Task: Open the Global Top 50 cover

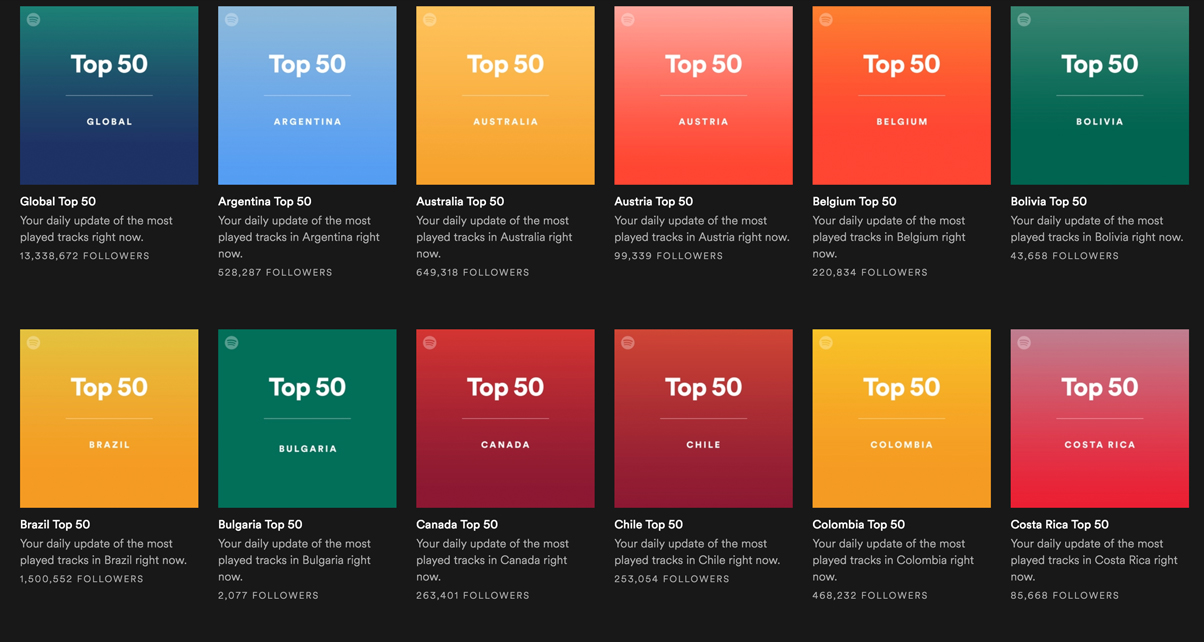Action: pos(109,95)
